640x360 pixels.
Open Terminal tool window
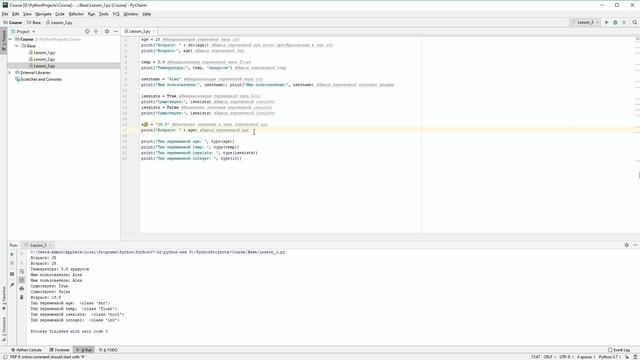coord(60,350)
